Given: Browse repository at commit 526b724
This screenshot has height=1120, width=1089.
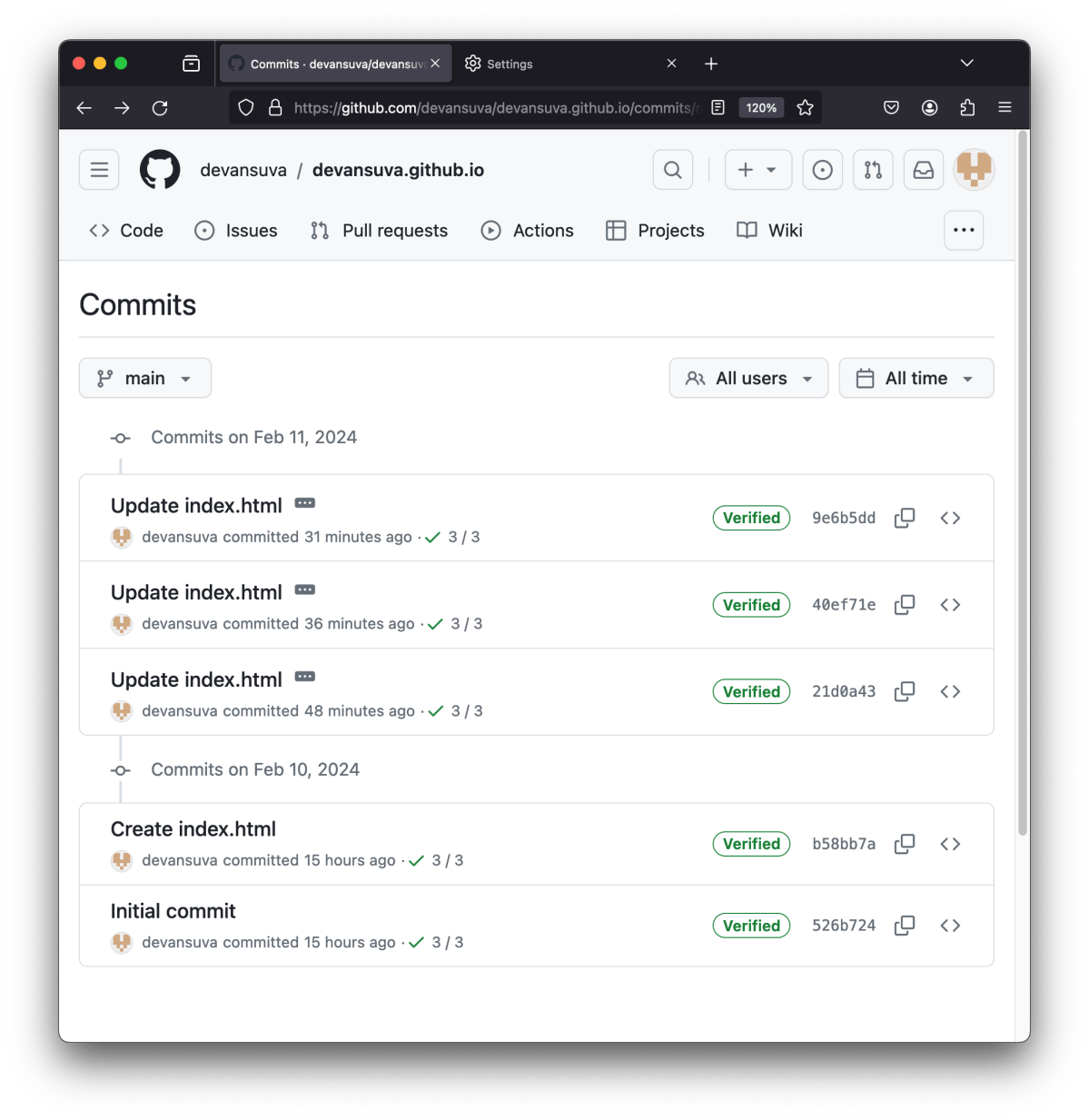Looking at the screenshot, I should 950,926.
